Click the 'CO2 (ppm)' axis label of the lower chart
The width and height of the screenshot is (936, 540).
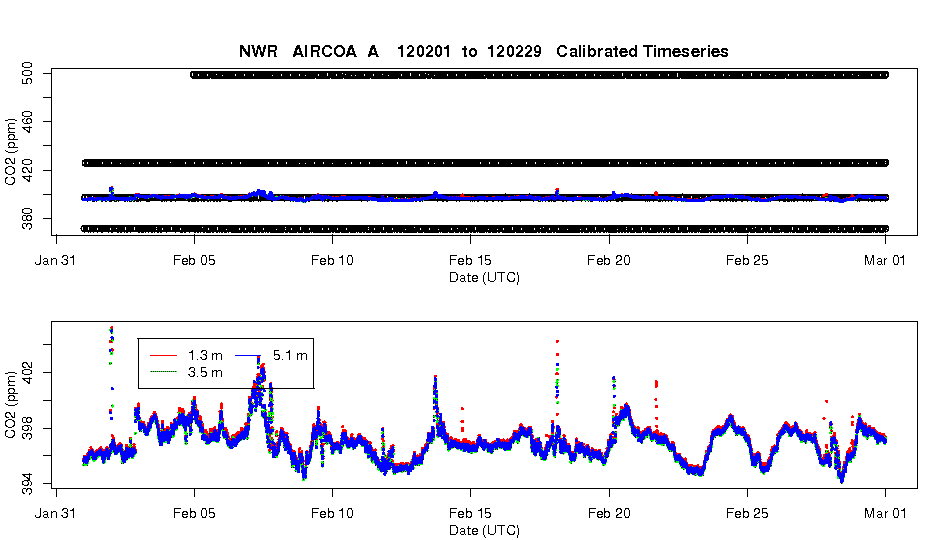(x=10, y=405)
